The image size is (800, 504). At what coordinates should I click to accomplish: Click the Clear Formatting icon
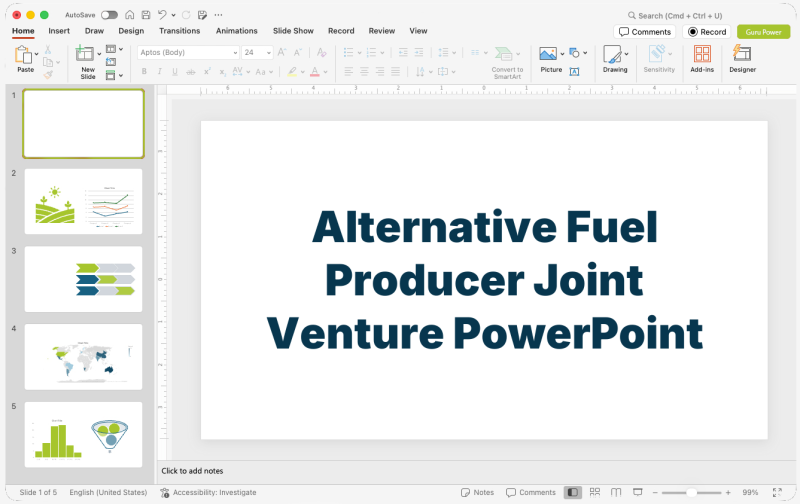pyautogui.click(x=321, y=52)
